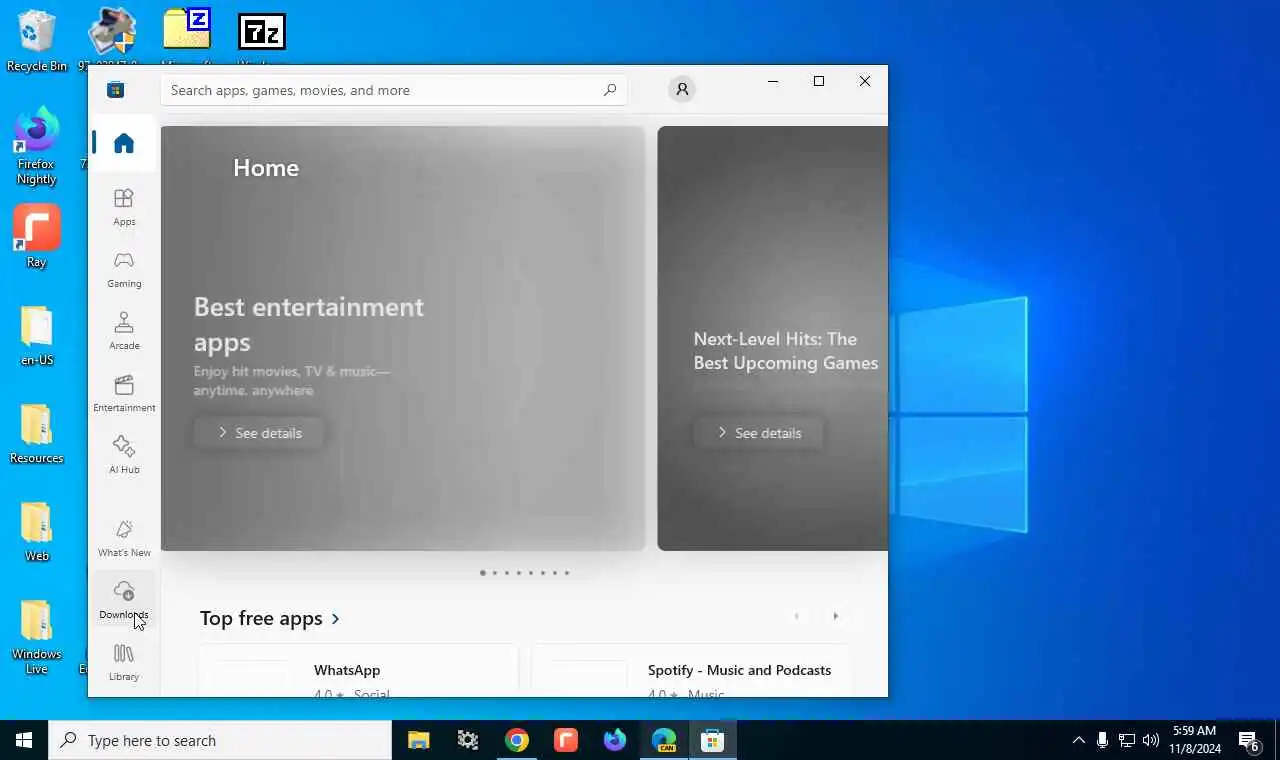Expand the Top free apps list
The image size is (1280, 760).
270,618
